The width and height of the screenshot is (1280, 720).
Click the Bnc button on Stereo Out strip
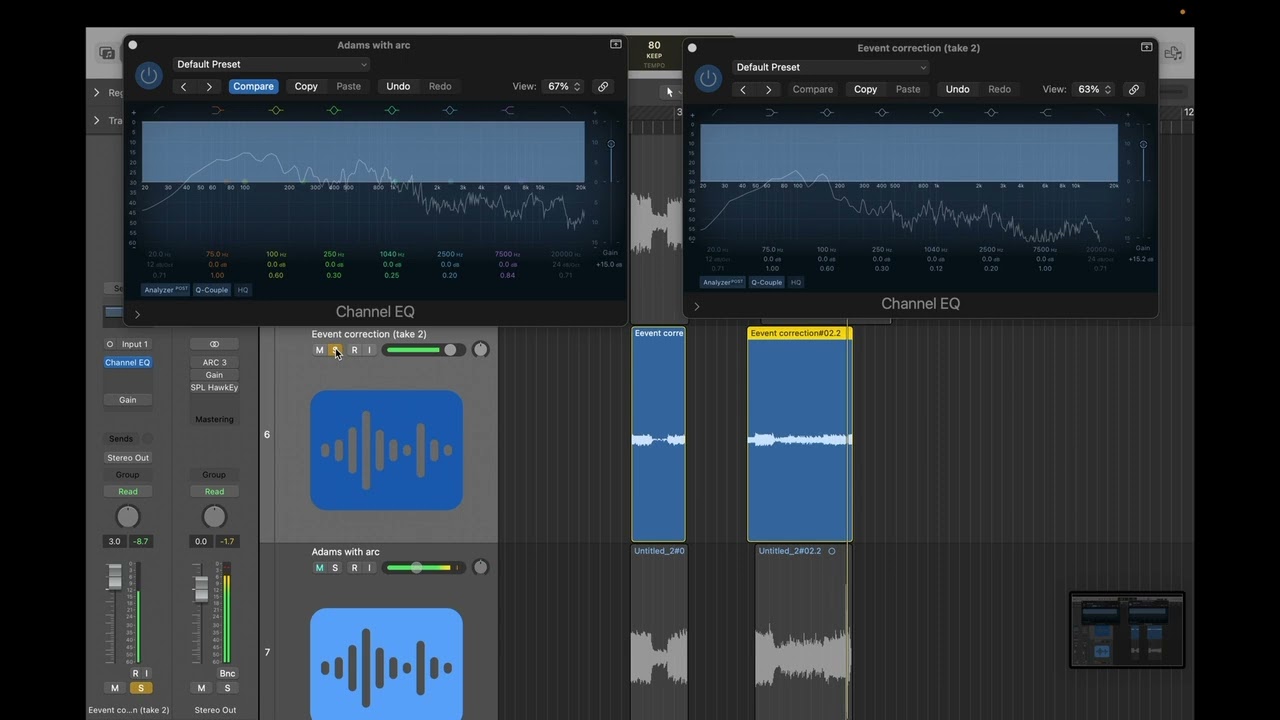227,673
